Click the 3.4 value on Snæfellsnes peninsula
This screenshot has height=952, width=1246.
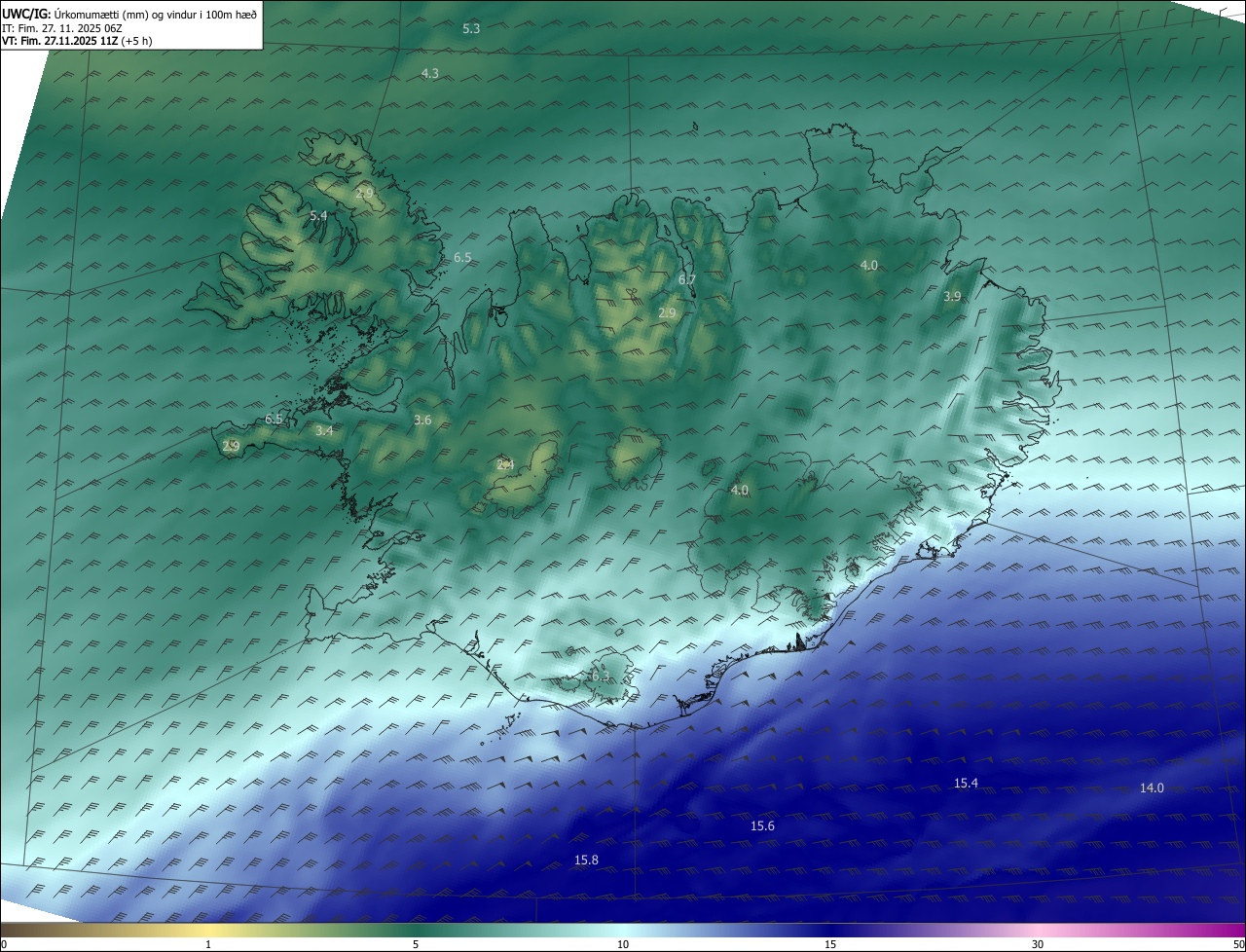[x=325, y=430]
